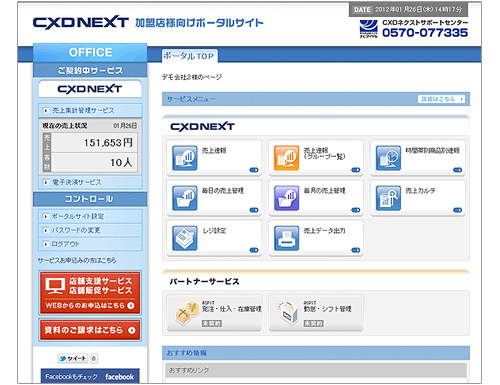500x385 pixels.
Task: Click the red 資料のご請求はこちら button
Action: (x=90, y=330)
